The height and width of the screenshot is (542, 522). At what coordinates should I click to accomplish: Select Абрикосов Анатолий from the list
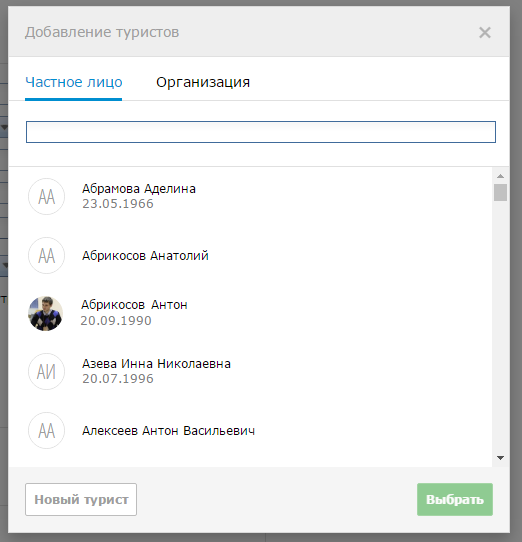[250, 255]
